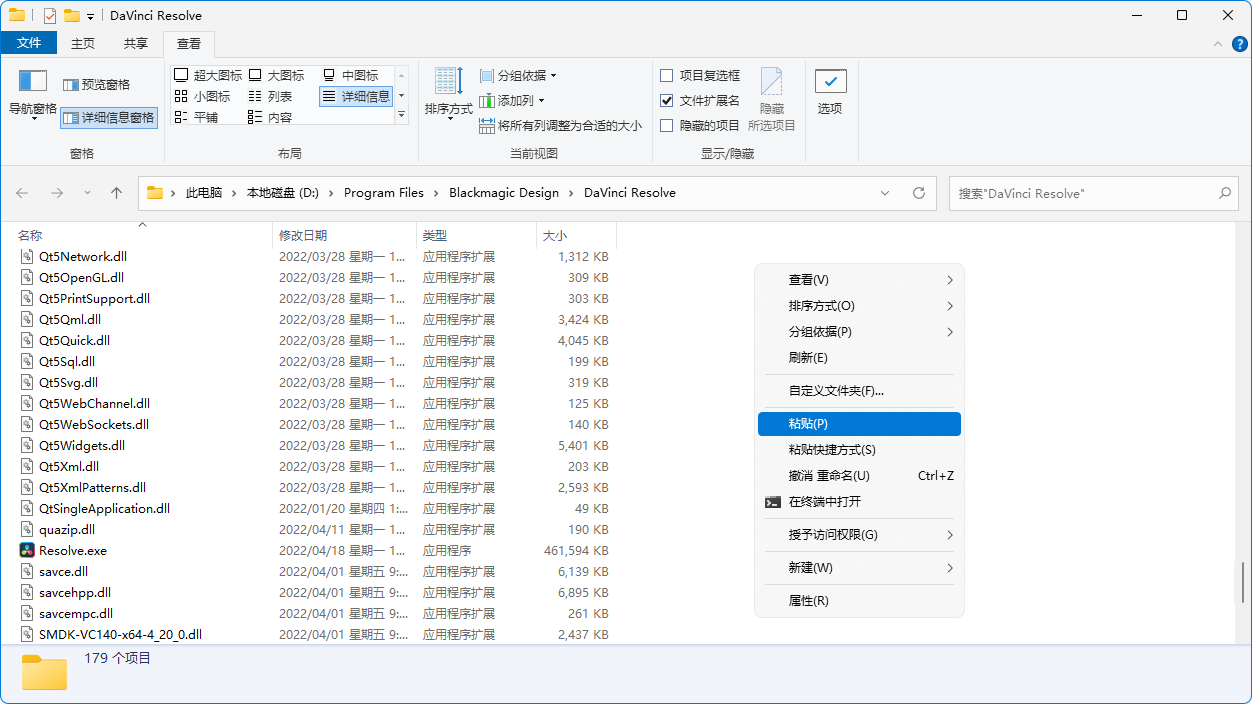
Task: Select the QtSingleApplication.dll file row
Action: [x=314, y=508]
